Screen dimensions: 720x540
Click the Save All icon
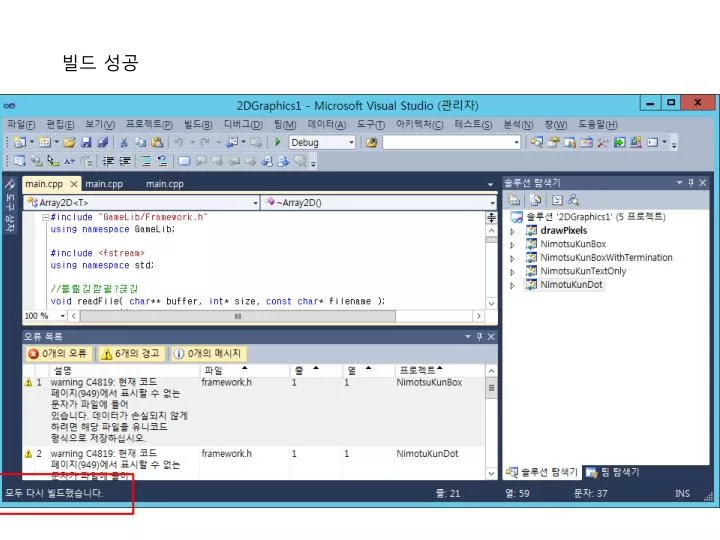[x=103, y=142]
